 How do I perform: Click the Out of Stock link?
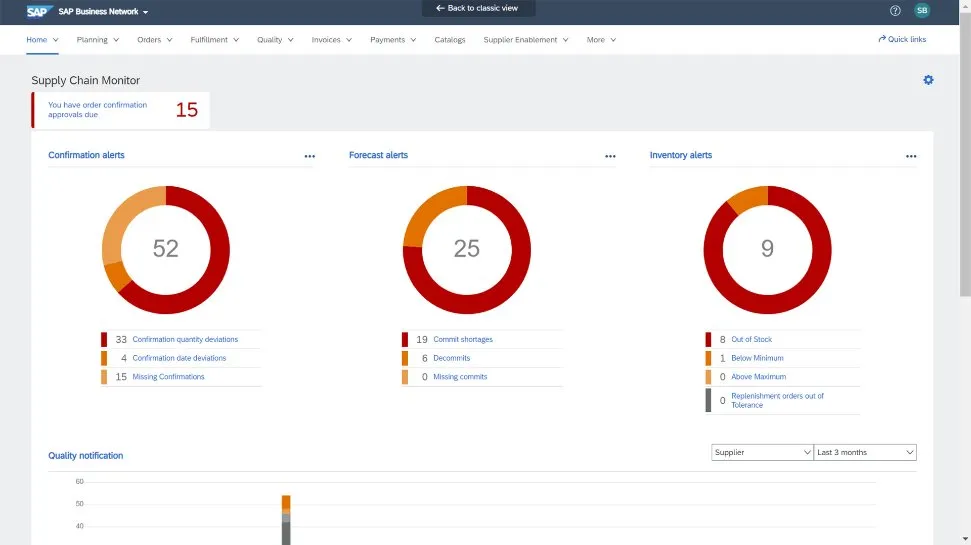tap(751, 340)
